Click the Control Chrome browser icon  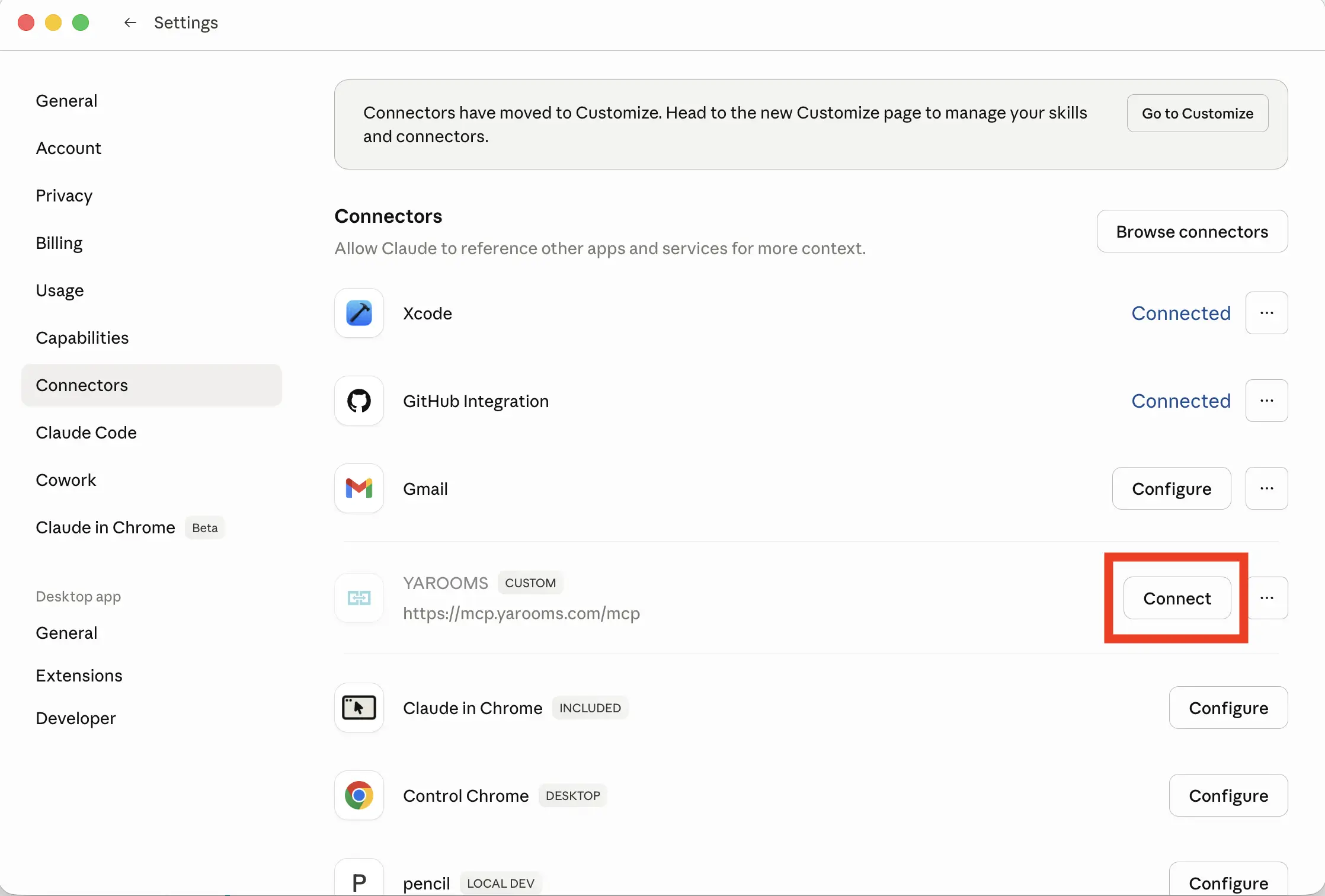click(359, 795)
